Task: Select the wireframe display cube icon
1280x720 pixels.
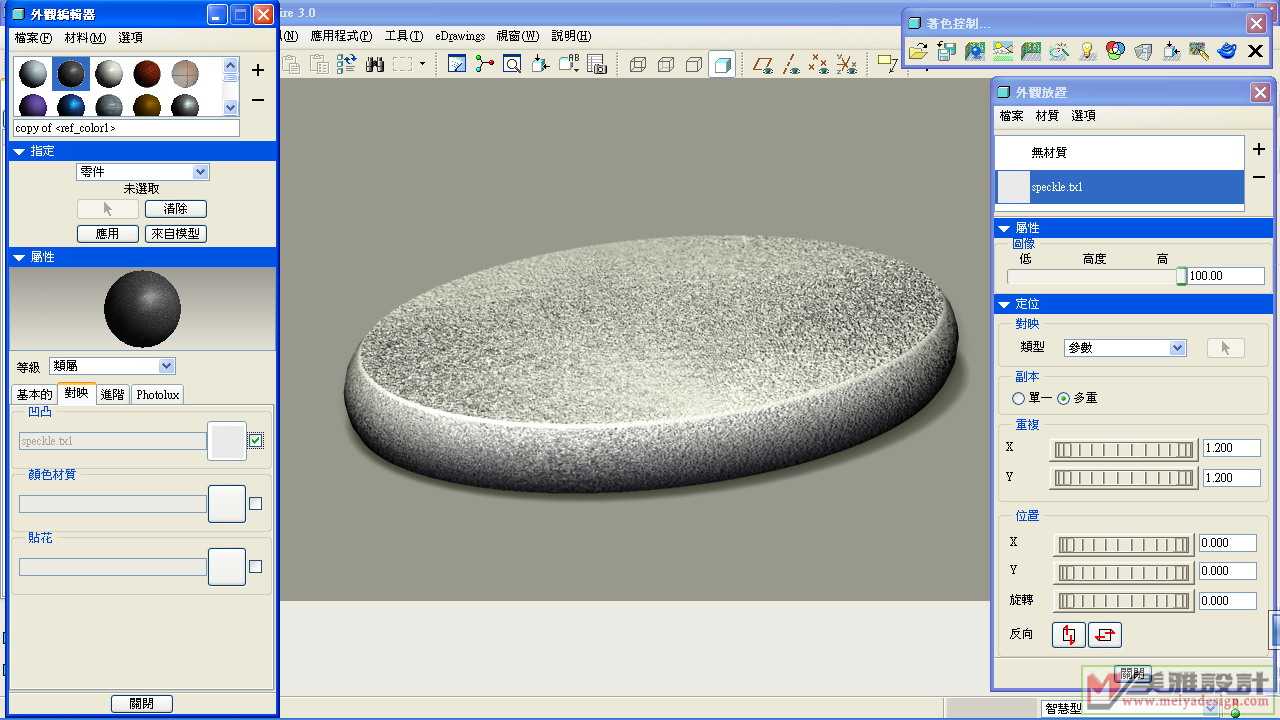Action: [638, 65]
